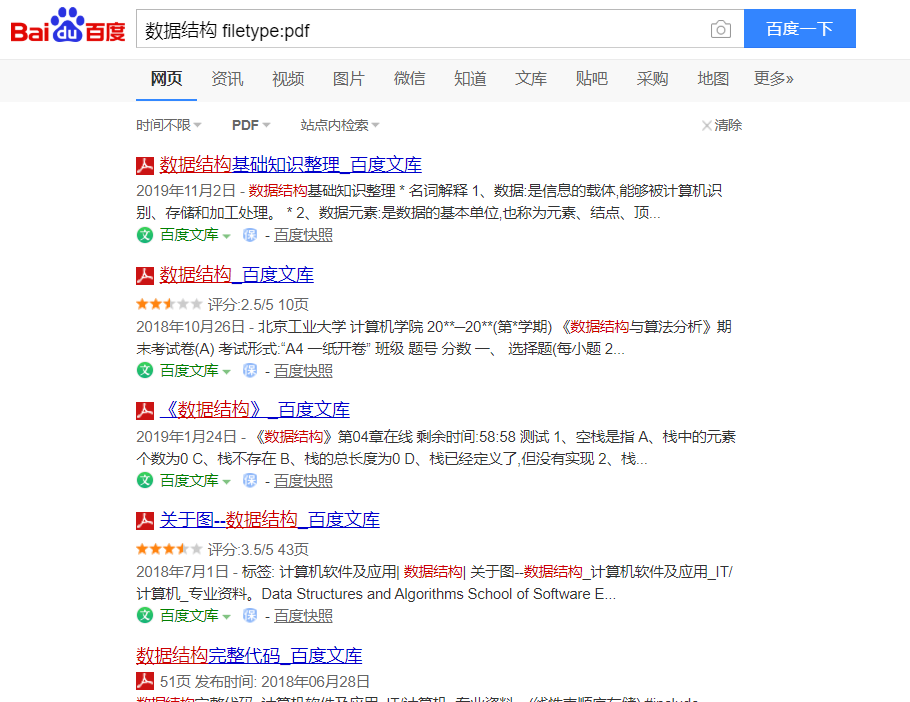Image resolution: width=910 pixels, height=702 pixels.
Task: Click PDF icon beside 关于图--数据结构 result
Action: coord(145,520)
